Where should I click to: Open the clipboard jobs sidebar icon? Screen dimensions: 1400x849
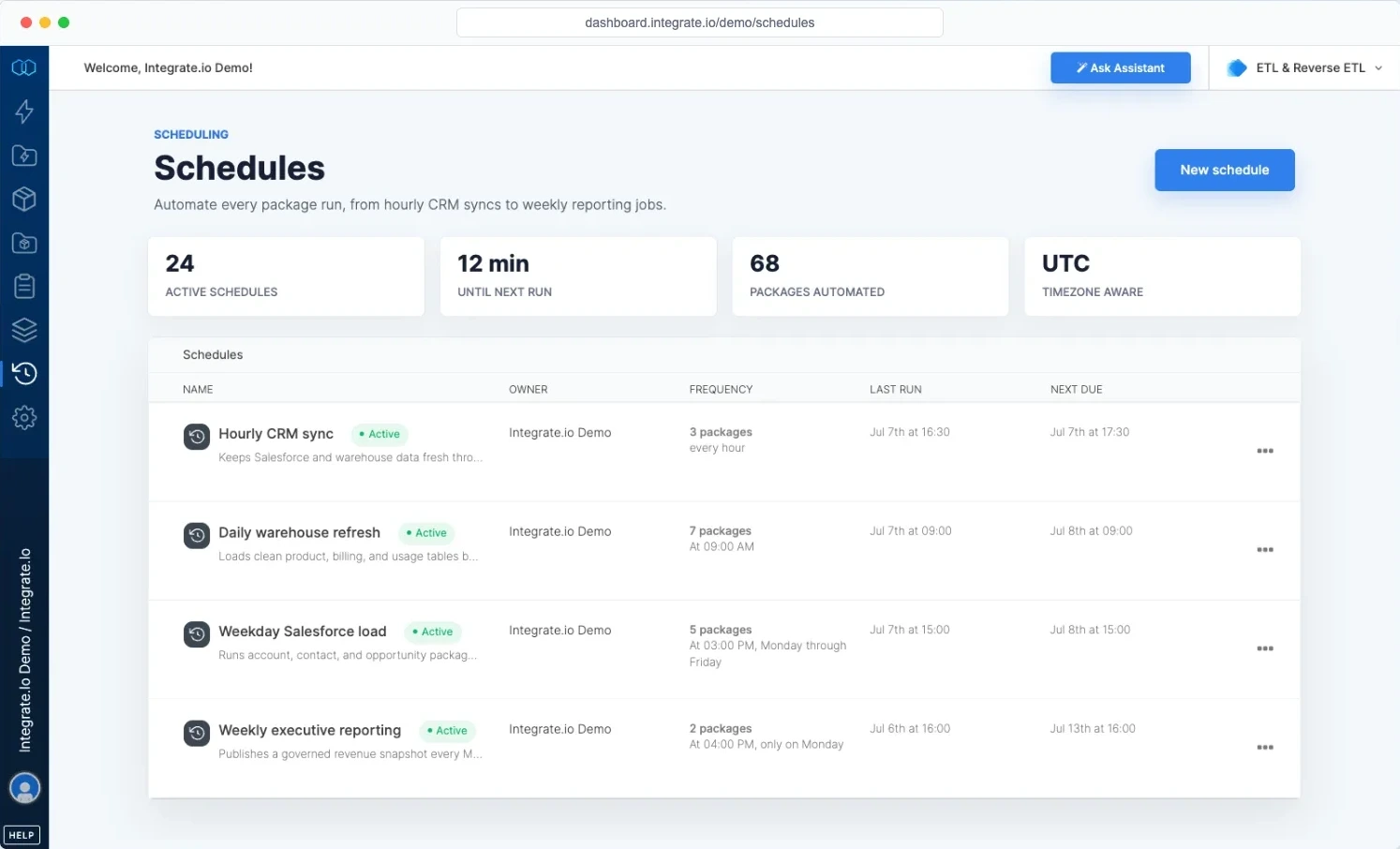[24, 286]
